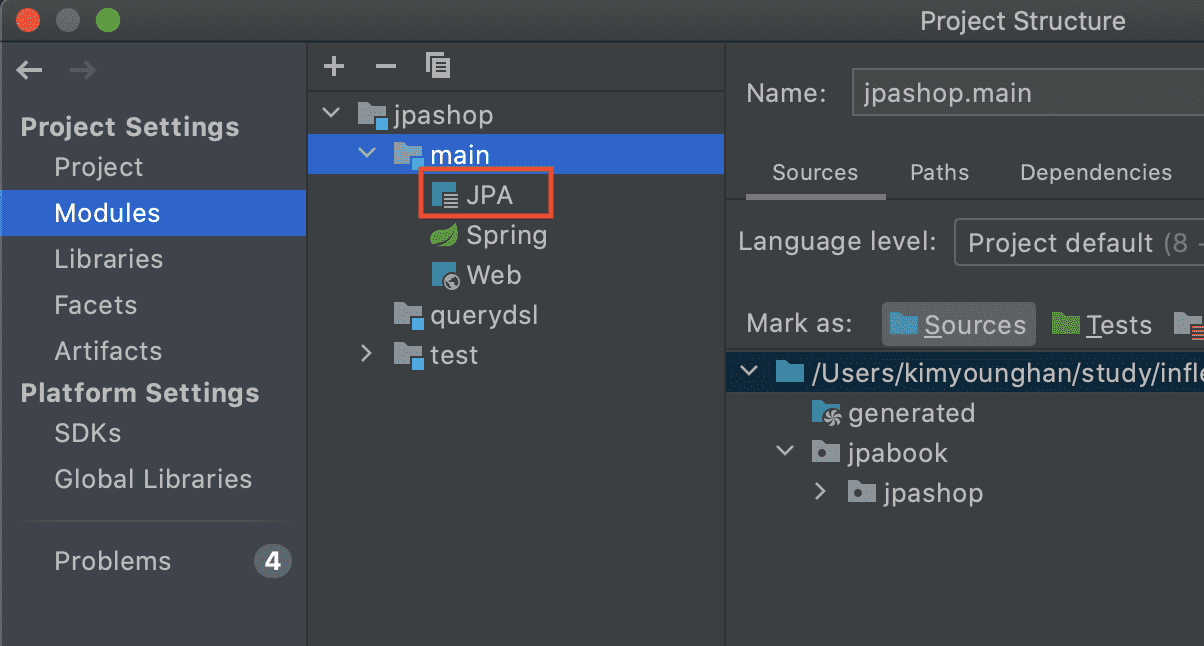Screen dimensions: 1204x646
Task: Expand the jpashop package folder
Action: click(821, 492)
